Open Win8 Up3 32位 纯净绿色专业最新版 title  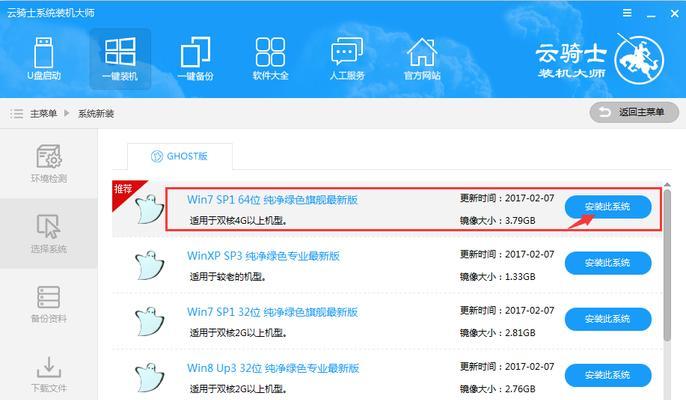coord(273,368)
